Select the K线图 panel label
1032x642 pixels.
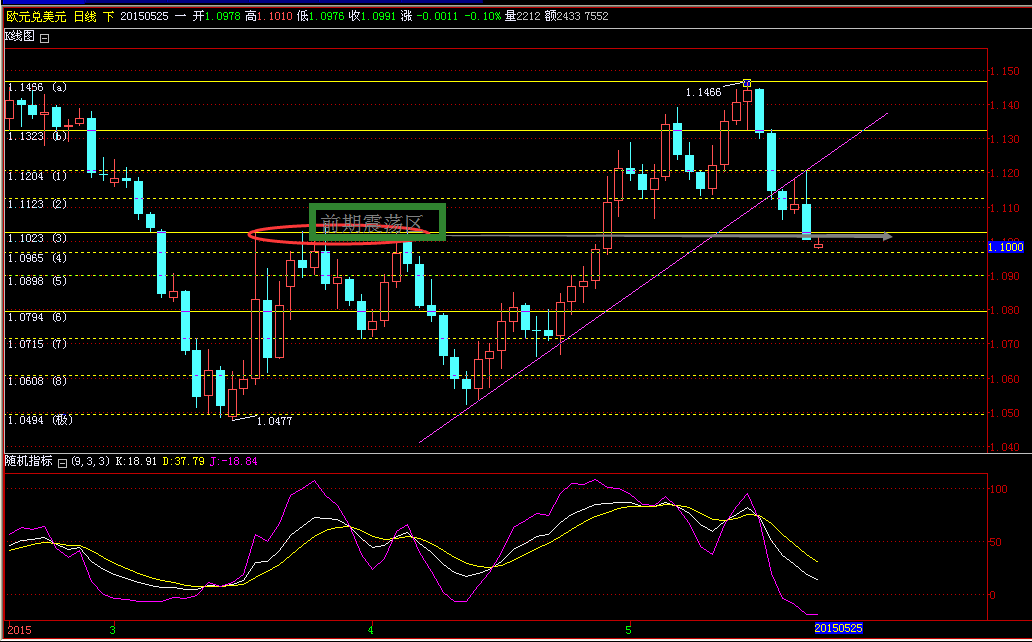(19, 36)
